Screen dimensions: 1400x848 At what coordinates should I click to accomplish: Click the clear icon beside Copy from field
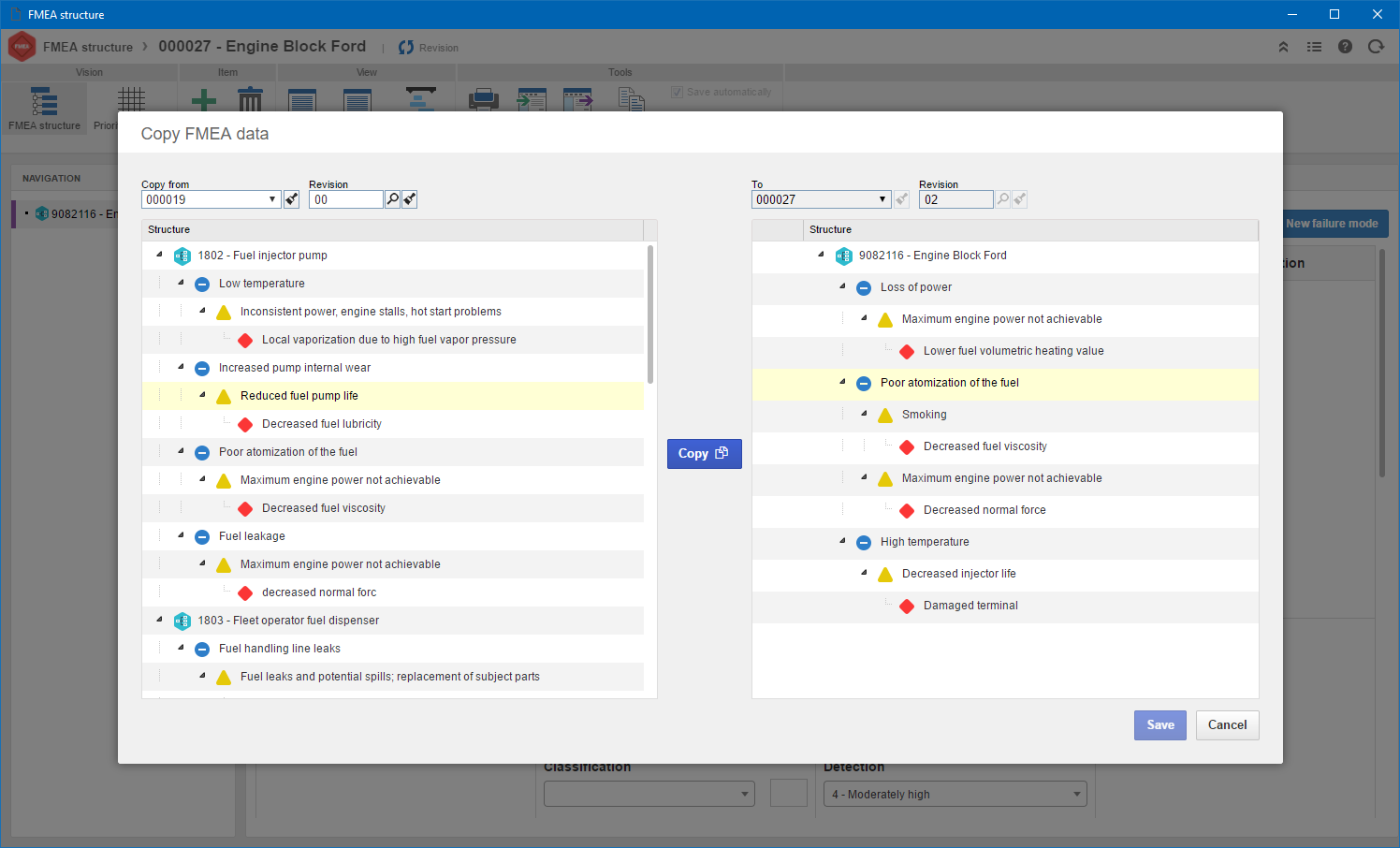pos(291,199)
